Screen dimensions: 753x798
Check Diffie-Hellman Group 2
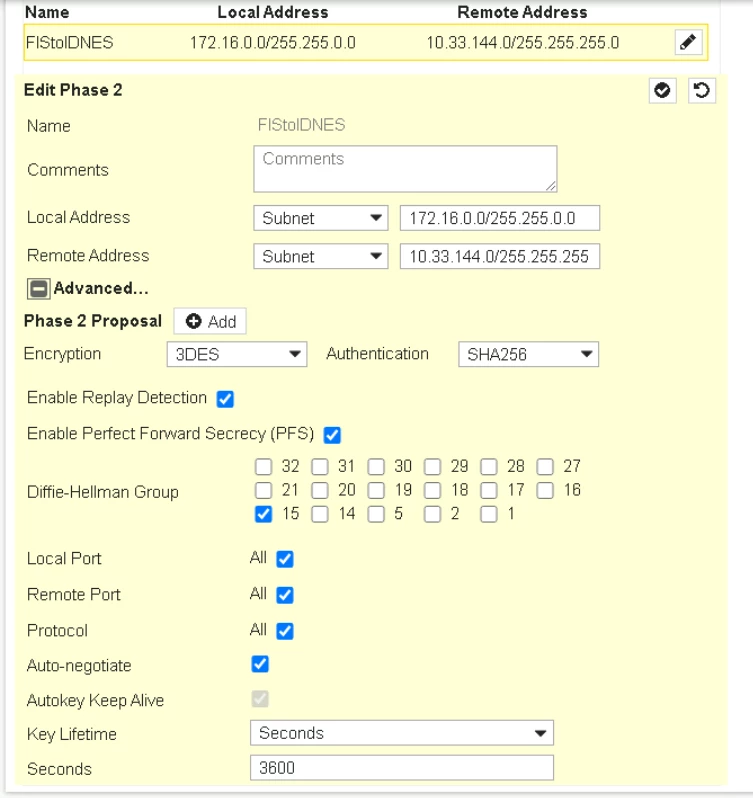[432, 514]
